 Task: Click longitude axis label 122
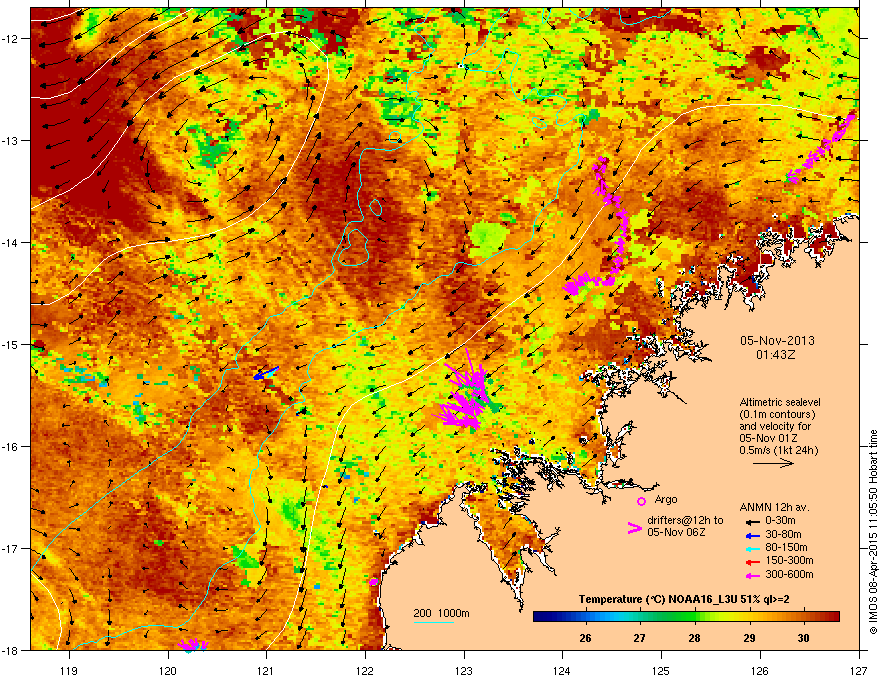[x=365, y=670]
